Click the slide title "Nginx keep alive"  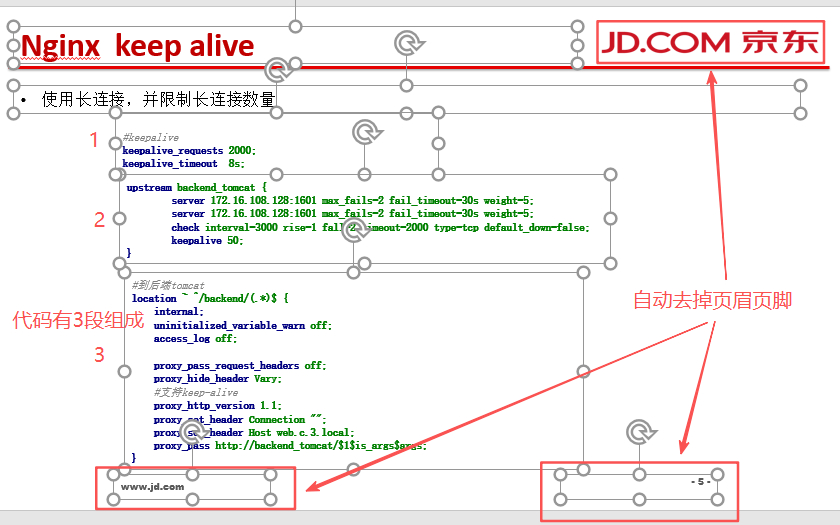[137, 46]
